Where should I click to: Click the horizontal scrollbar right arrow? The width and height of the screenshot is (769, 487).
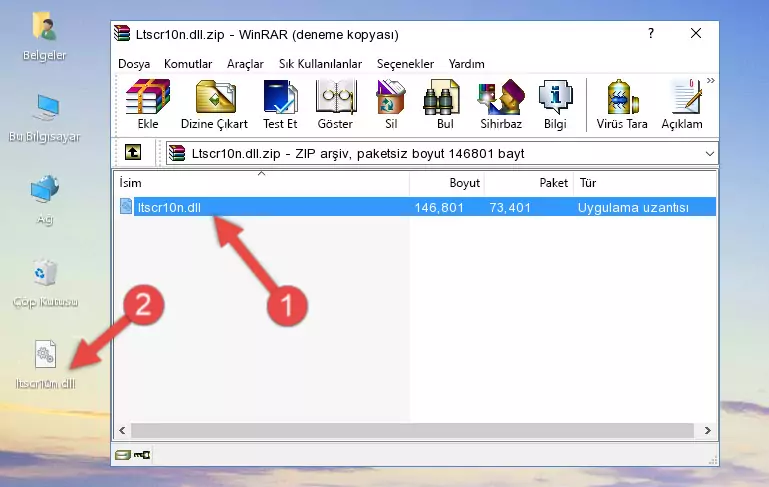click(x=707, y=431)
